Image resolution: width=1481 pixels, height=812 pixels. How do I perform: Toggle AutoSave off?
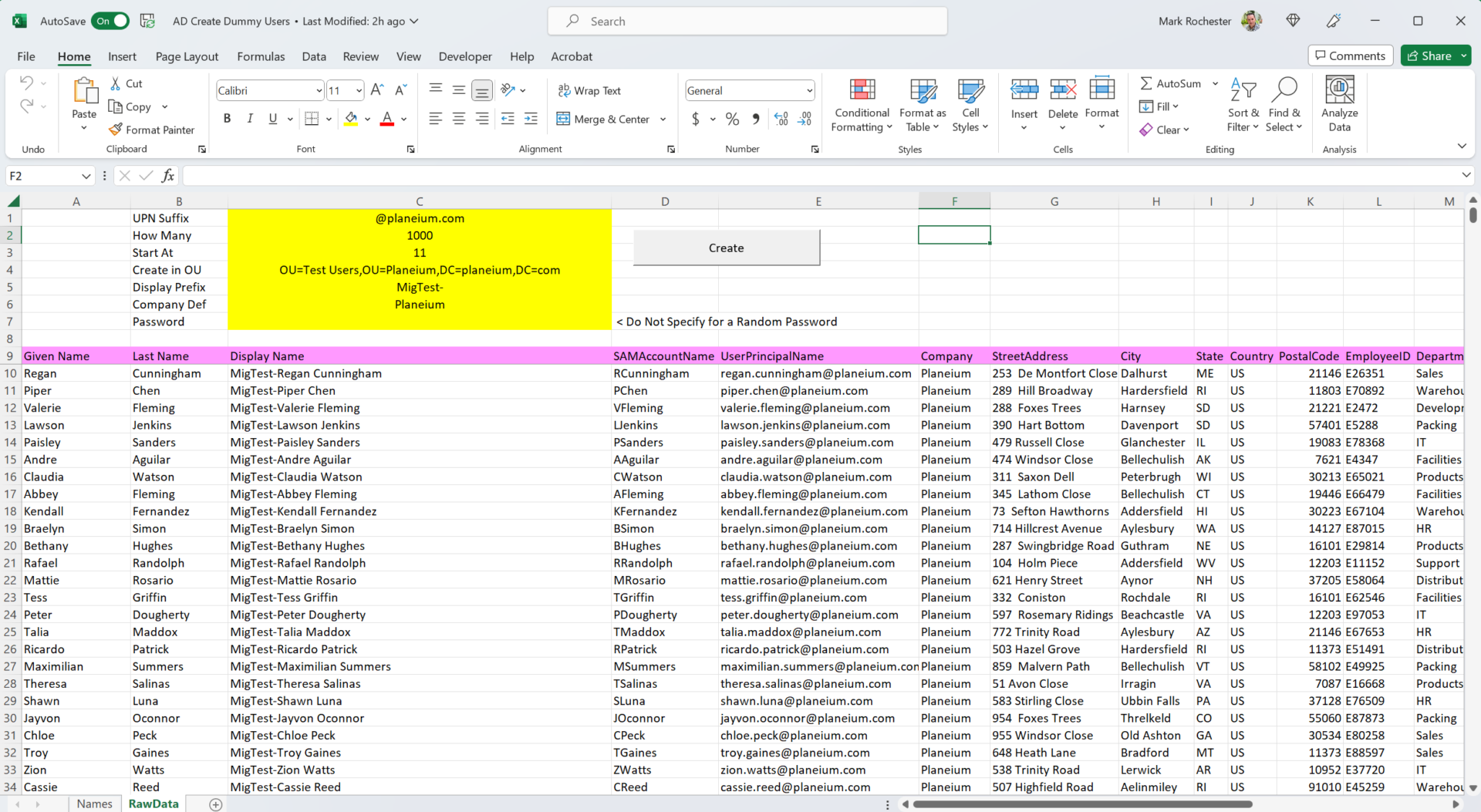[110, 21]
